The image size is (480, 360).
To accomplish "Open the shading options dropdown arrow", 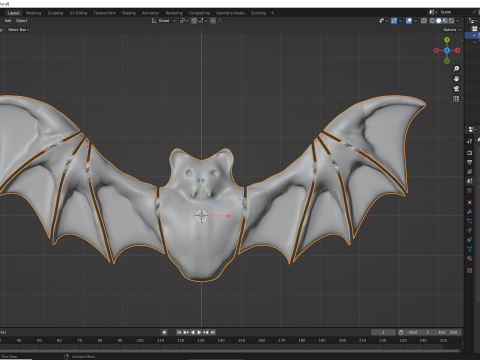I will [x=458, y=21].
